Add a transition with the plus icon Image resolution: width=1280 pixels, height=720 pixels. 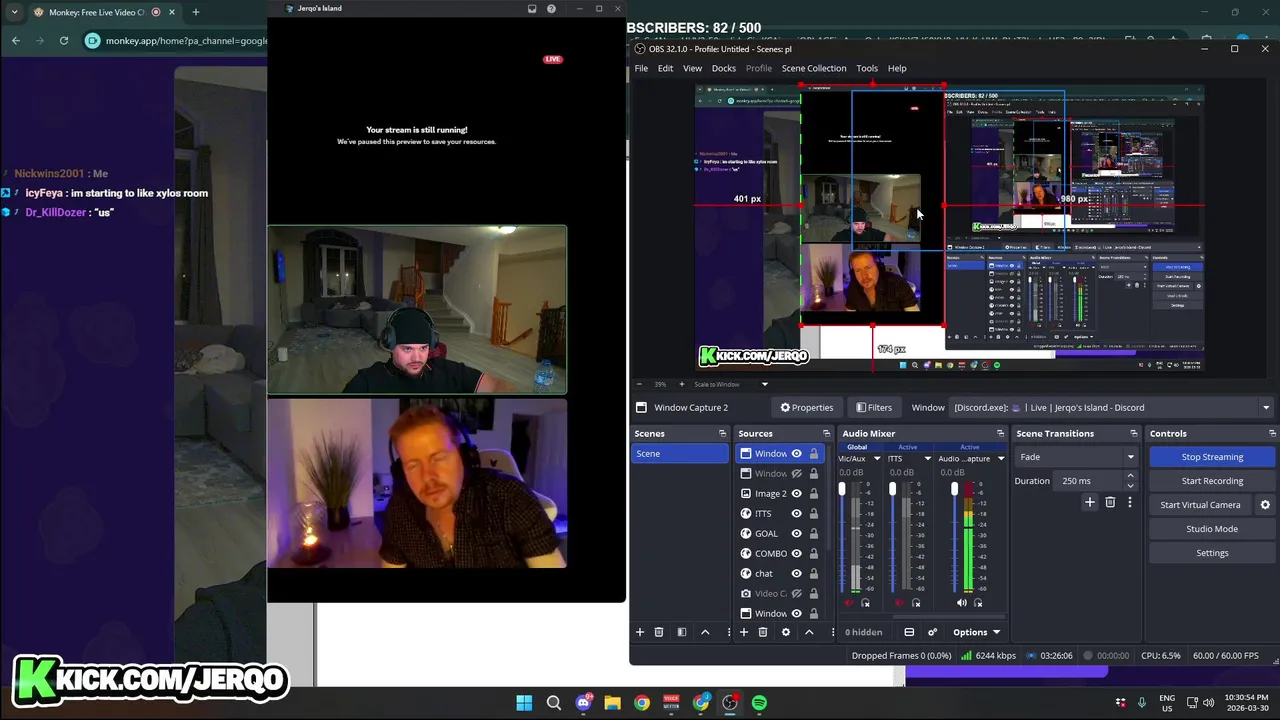tap(1090, 502)
